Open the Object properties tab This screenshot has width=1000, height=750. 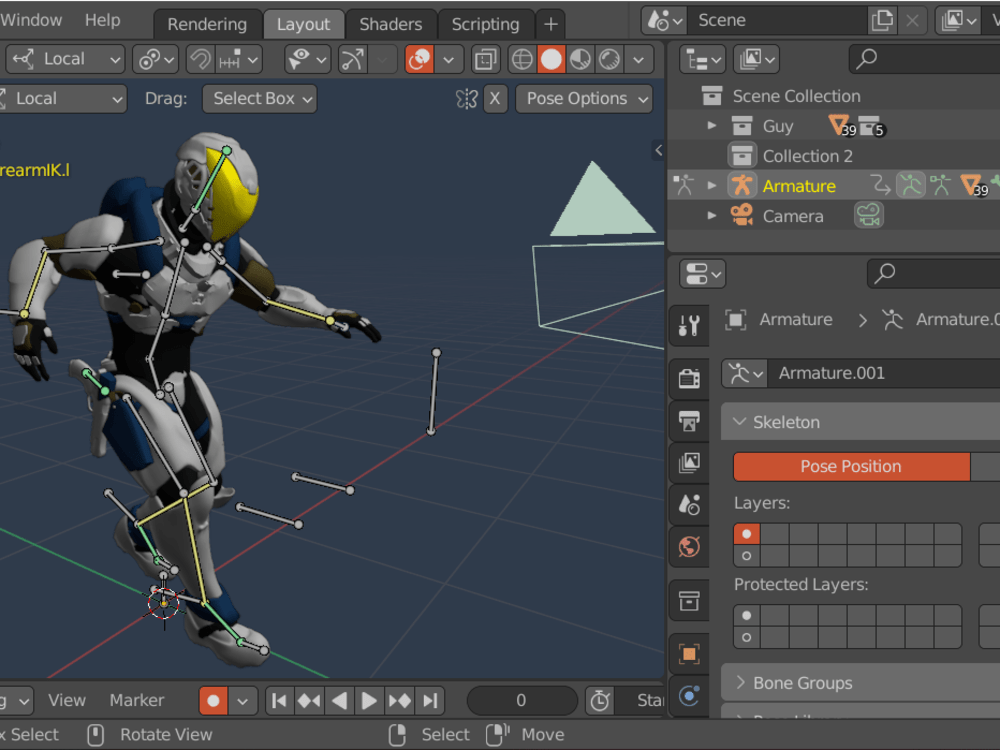tap(689, 654)
